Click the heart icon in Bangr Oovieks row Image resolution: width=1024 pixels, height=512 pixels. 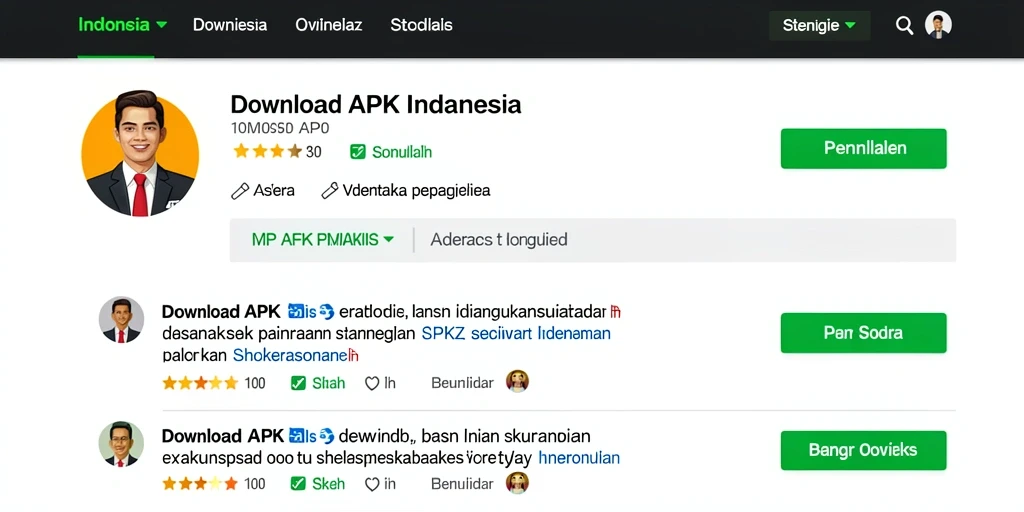coord(372,484)
